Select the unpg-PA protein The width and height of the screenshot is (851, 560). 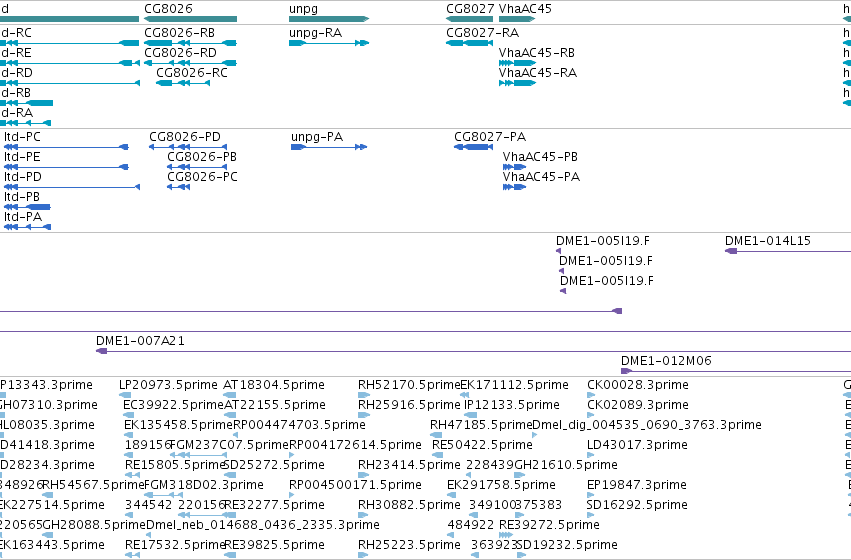coord(317,137)
